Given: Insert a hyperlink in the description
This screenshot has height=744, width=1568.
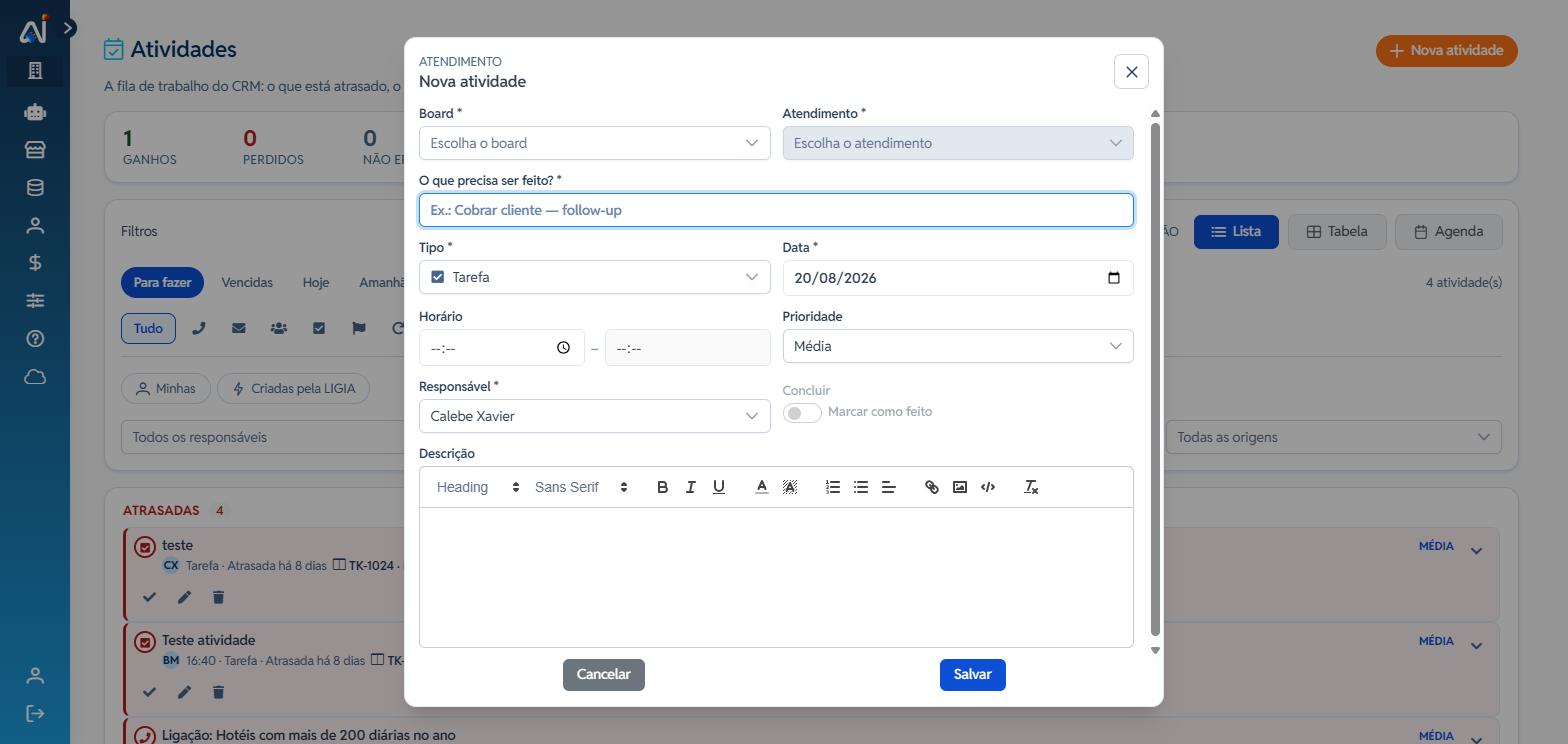Looking at the screenshot, I should click(931, 487).
